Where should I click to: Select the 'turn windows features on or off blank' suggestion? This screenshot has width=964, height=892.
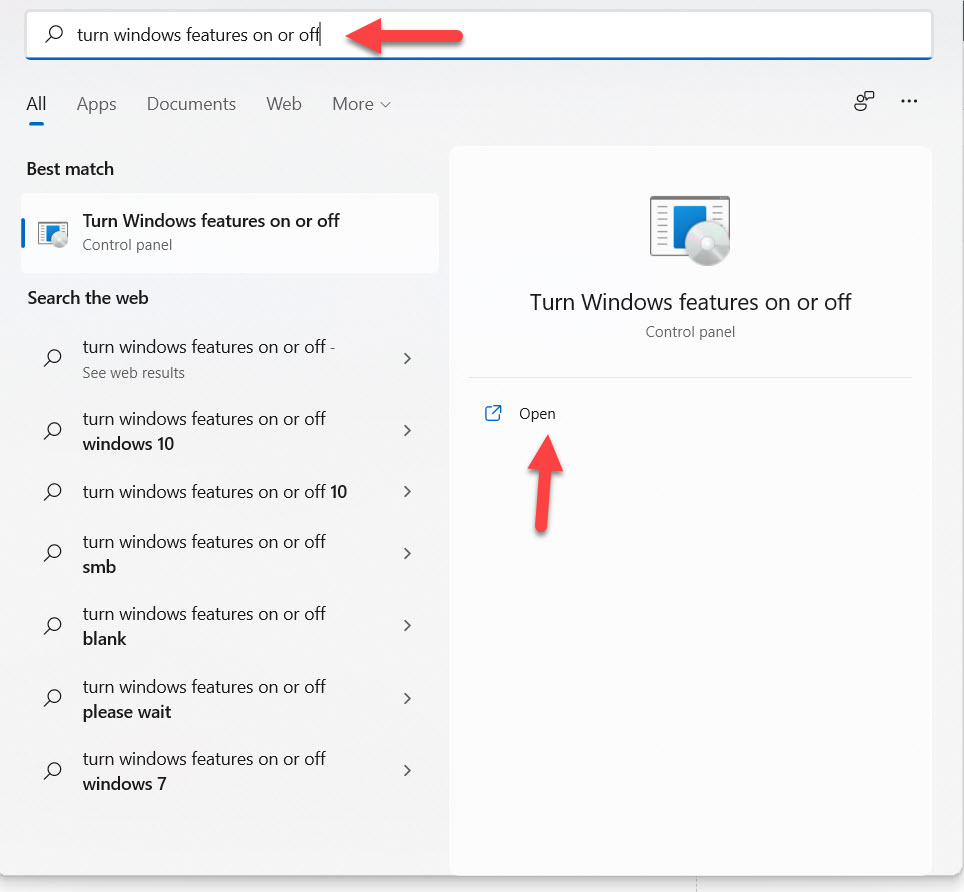coord(204,626)
